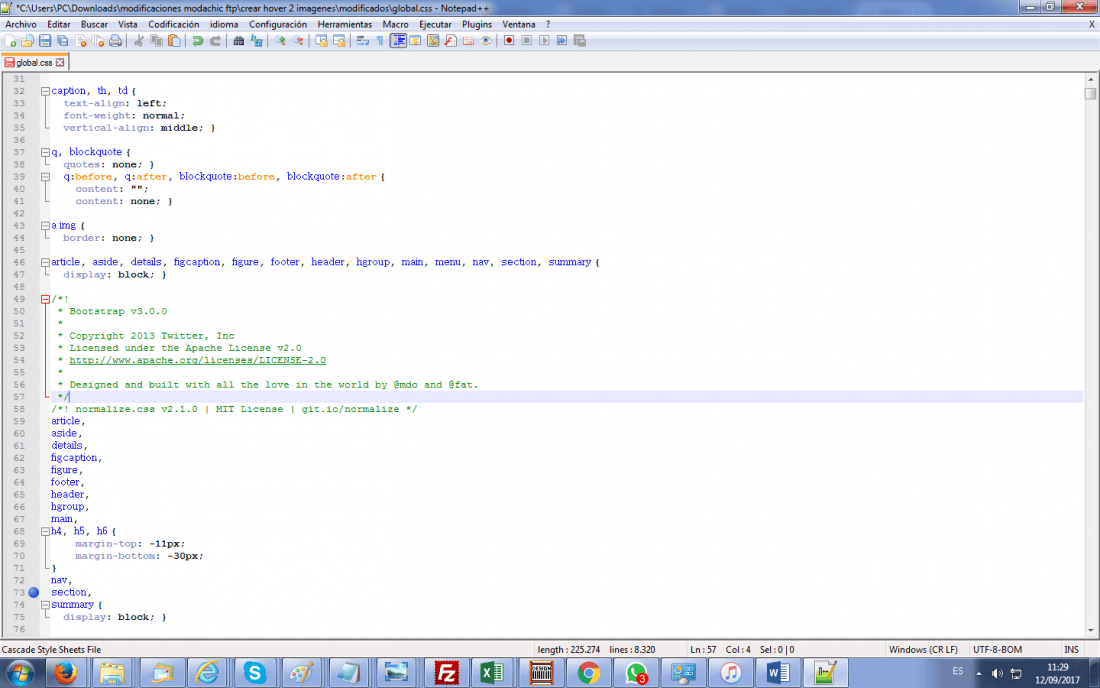The height and width of the screenshot is (688, 1100).
Task: Open a file using the folder icon
Action: (27, 41)
